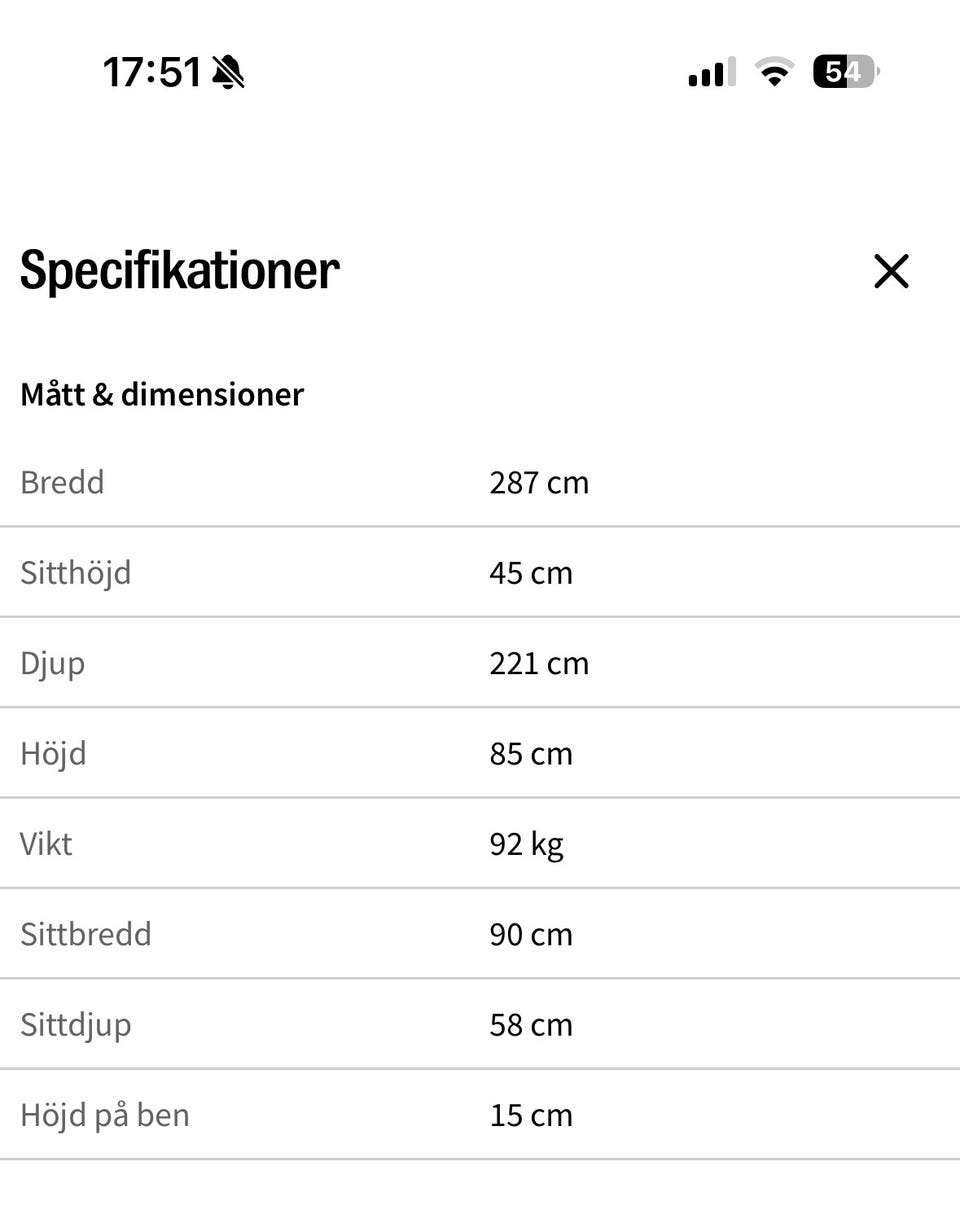Tap the battery level indicator
This screenshot has width=960, height=1214.
pos(846,72)
